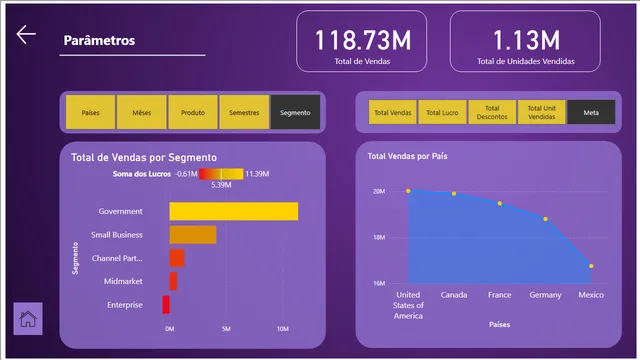The width and height of the screenshot is (640, 360).
Task: Select the Mêses parameter button
Action: coord(142,112)
